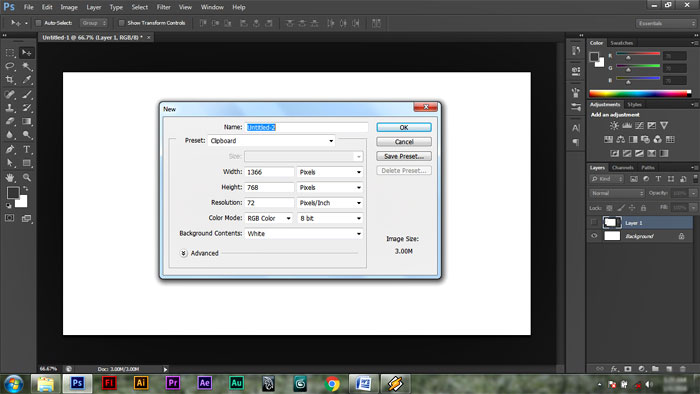Image resolution: width=700 pixels, height=394 pixels.
Task: Select the Eraser tool
Action: (x=10, y=121)
